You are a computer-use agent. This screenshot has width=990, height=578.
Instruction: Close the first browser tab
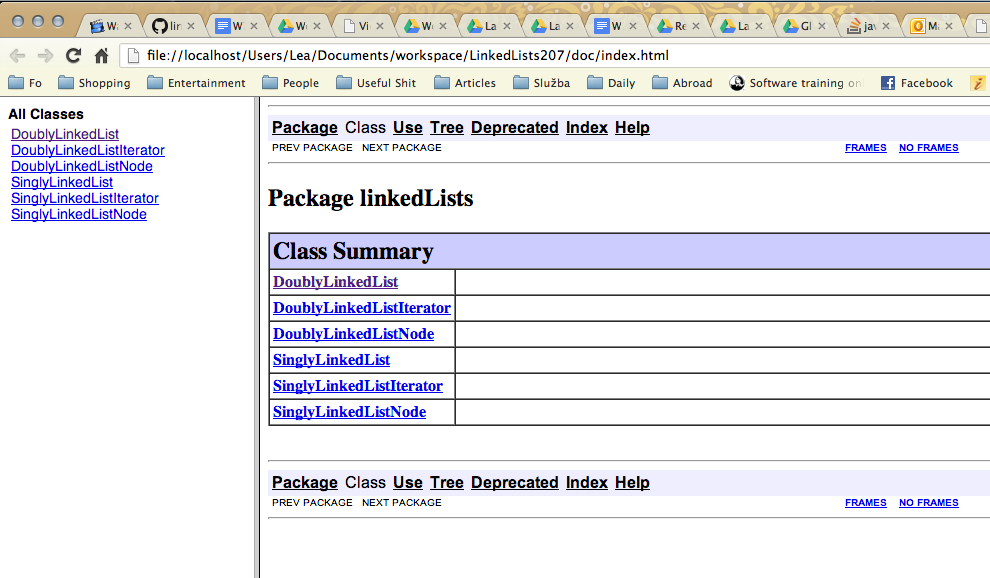[x=128, y=26]
